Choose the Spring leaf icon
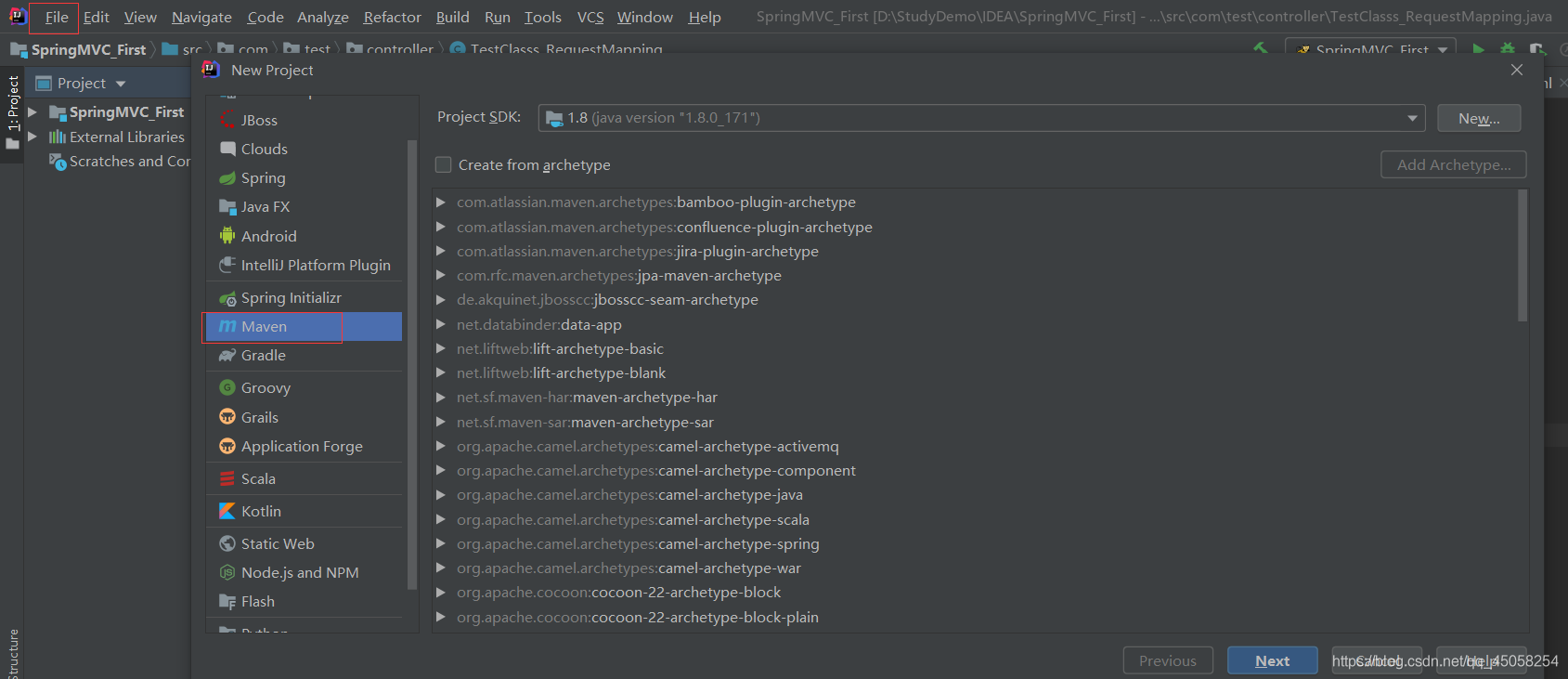This screenshot has width=1568, height=679. coord(227,177)
